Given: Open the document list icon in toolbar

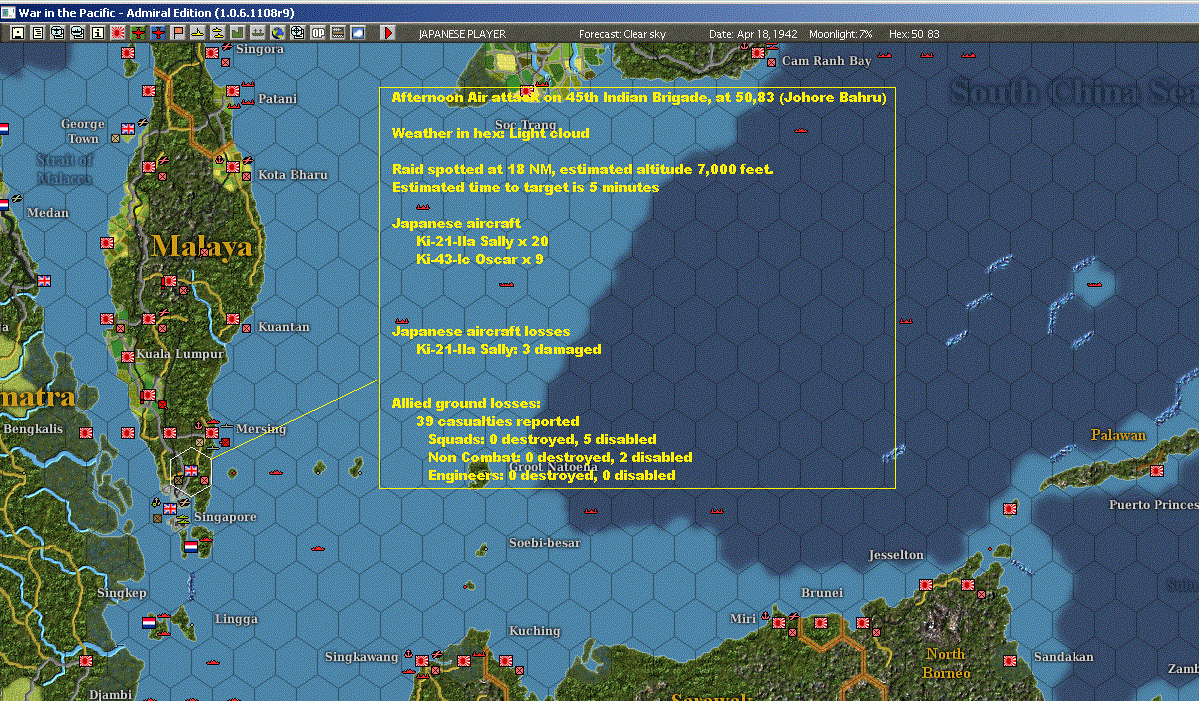Looking at the screenshot, I should 37,33.
